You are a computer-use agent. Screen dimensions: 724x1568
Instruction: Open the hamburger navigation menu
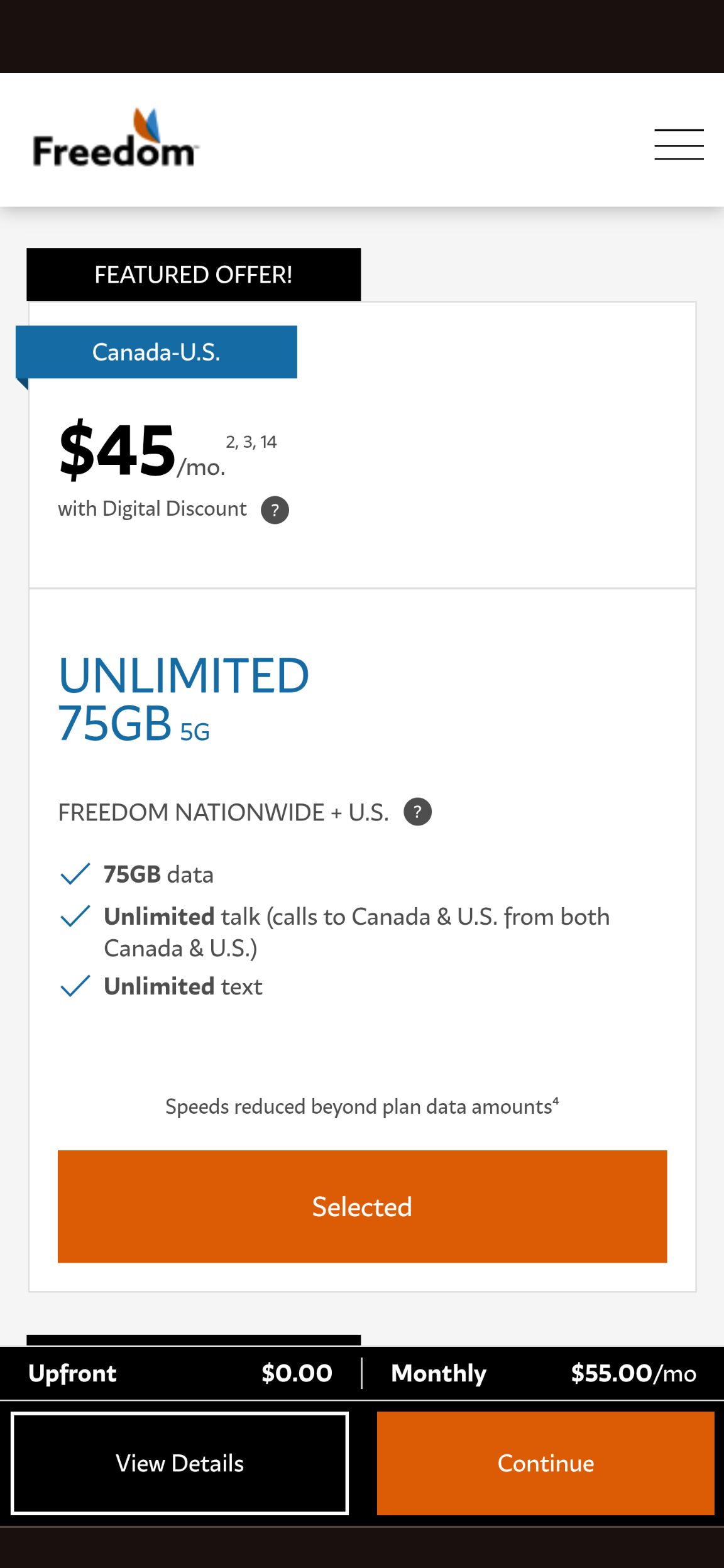click(x=679, y=144)
